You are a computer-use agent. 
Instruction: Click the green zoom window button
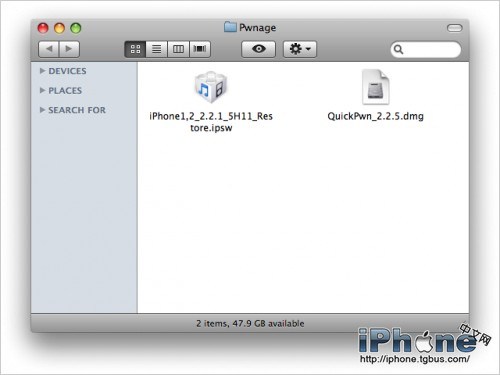tap(76, 28)
